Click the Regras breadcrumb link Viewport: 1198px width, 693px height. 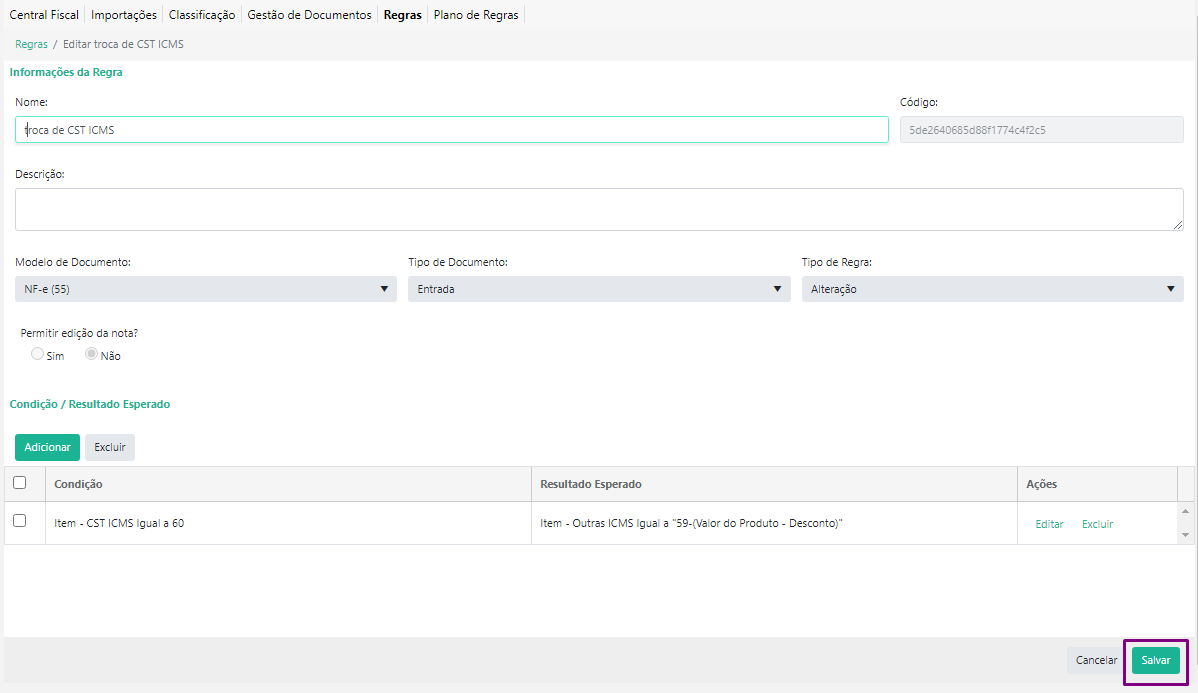click(31, 44)
